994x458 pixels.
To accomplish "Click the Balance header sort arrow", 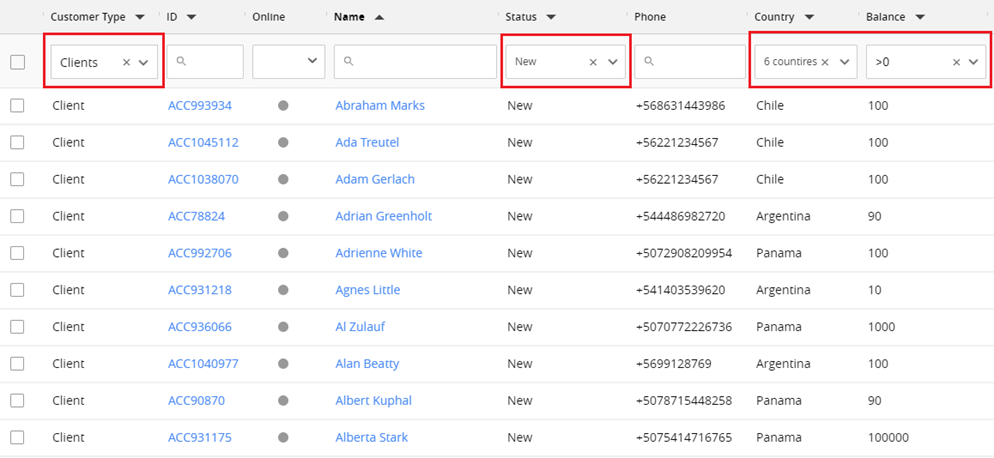I will coord(920,17).
